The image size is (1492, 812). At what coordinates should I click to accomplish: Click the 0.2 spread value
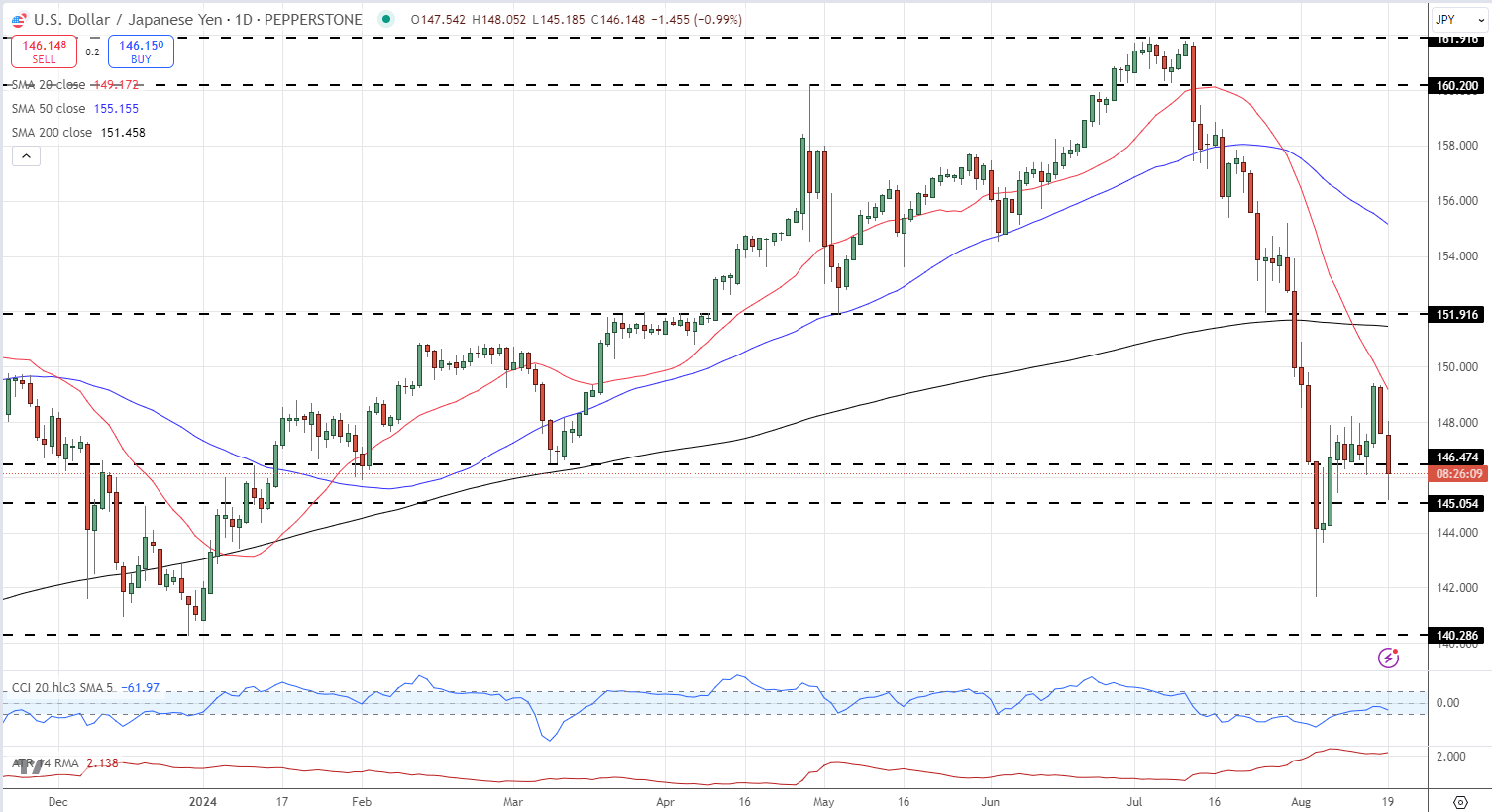pyautogui.click(x=92, y=52)
